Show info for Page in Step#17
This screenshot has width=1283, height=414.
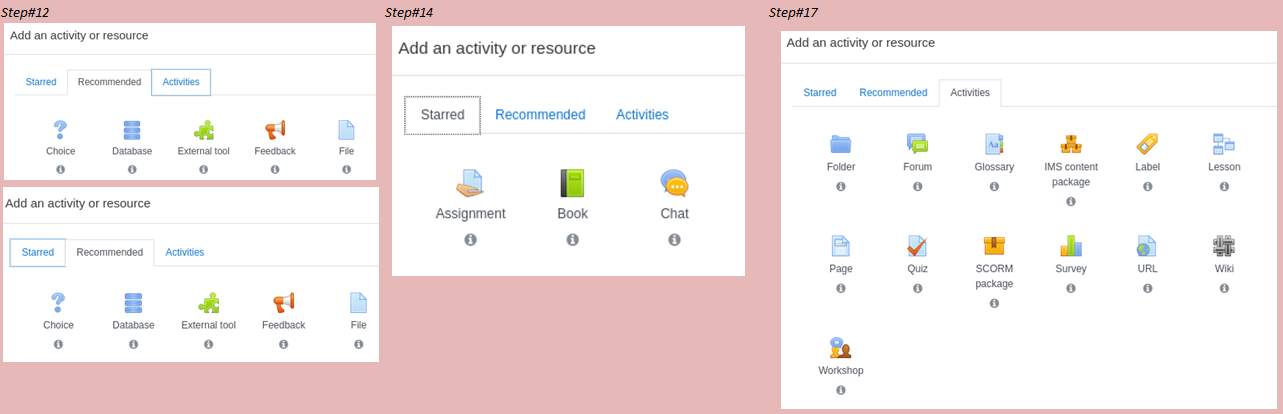click(x=841, y=288)
